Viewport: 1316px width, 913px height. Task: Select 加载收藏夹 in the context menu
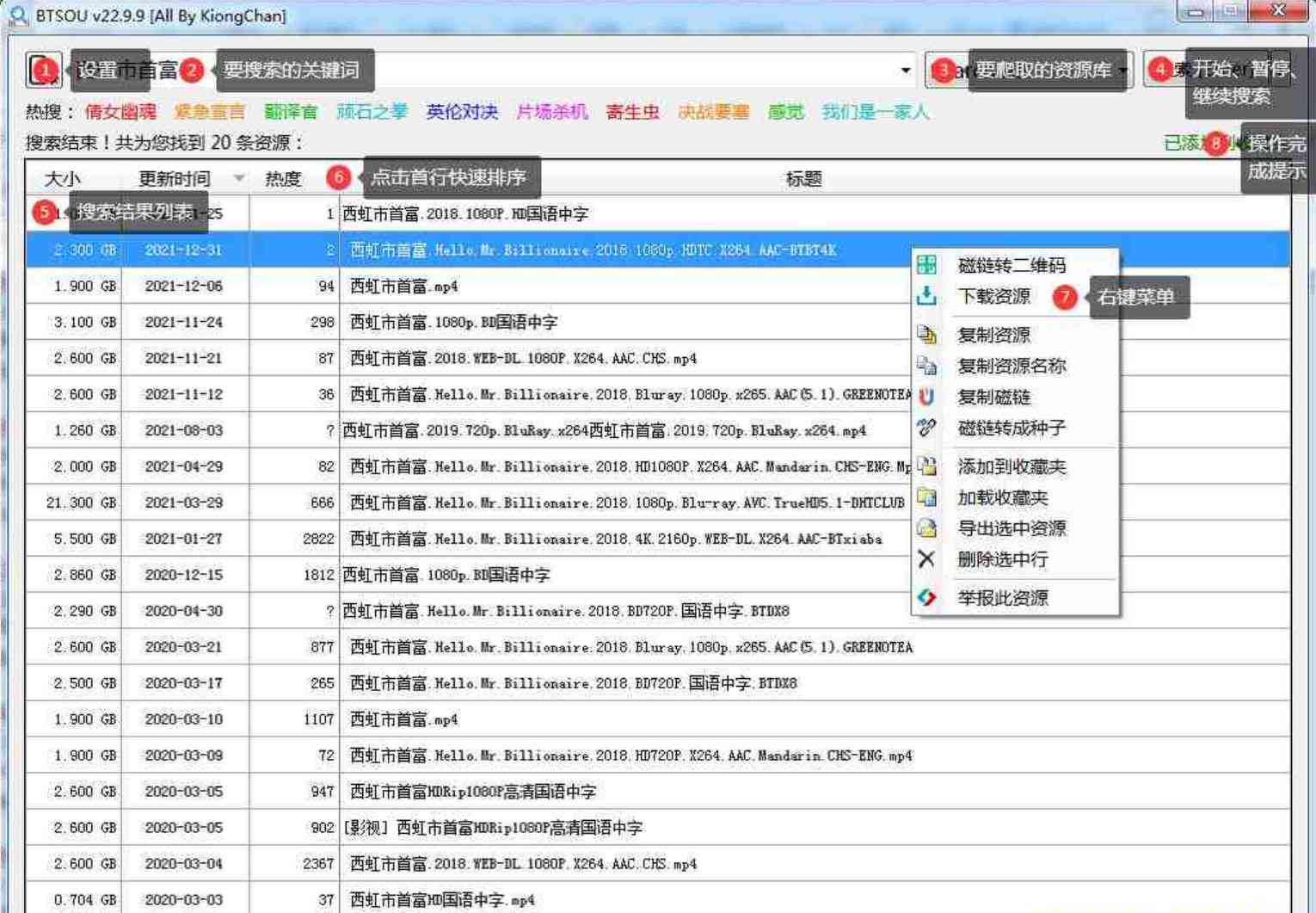coord(1003,497)
